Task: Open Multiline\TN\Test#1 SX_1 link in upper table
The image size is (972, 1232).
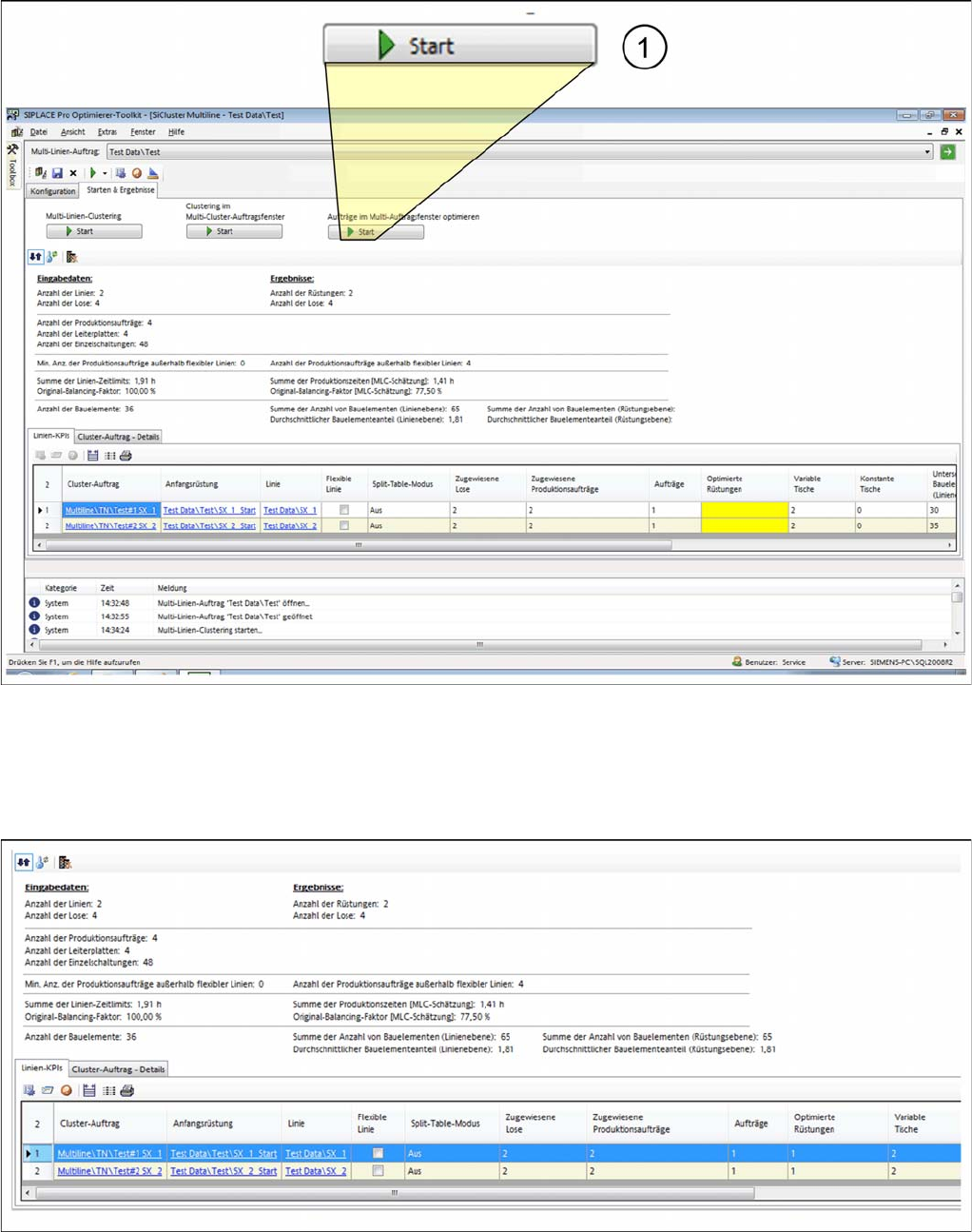Action: coord(110,510)
